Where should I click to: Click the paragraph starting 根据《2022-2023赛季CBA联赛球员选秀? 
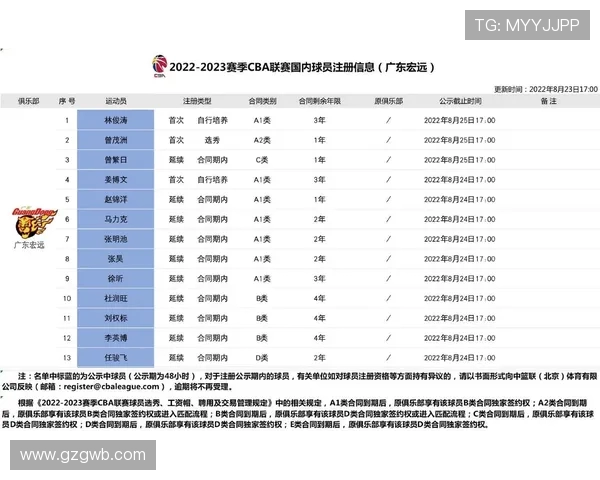[x=298, y=414]
